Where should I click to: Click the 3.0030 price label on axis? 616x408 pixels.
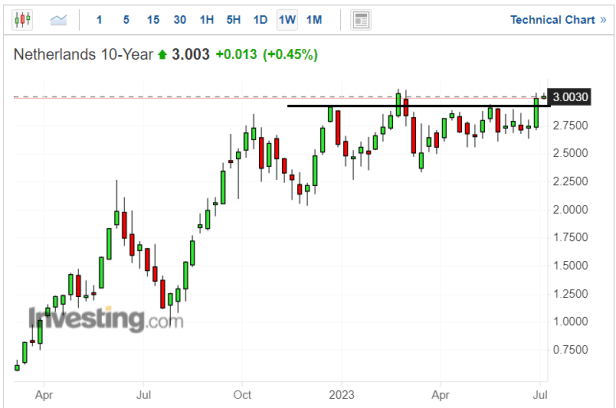pyautogui.click(x=570, y=97)
